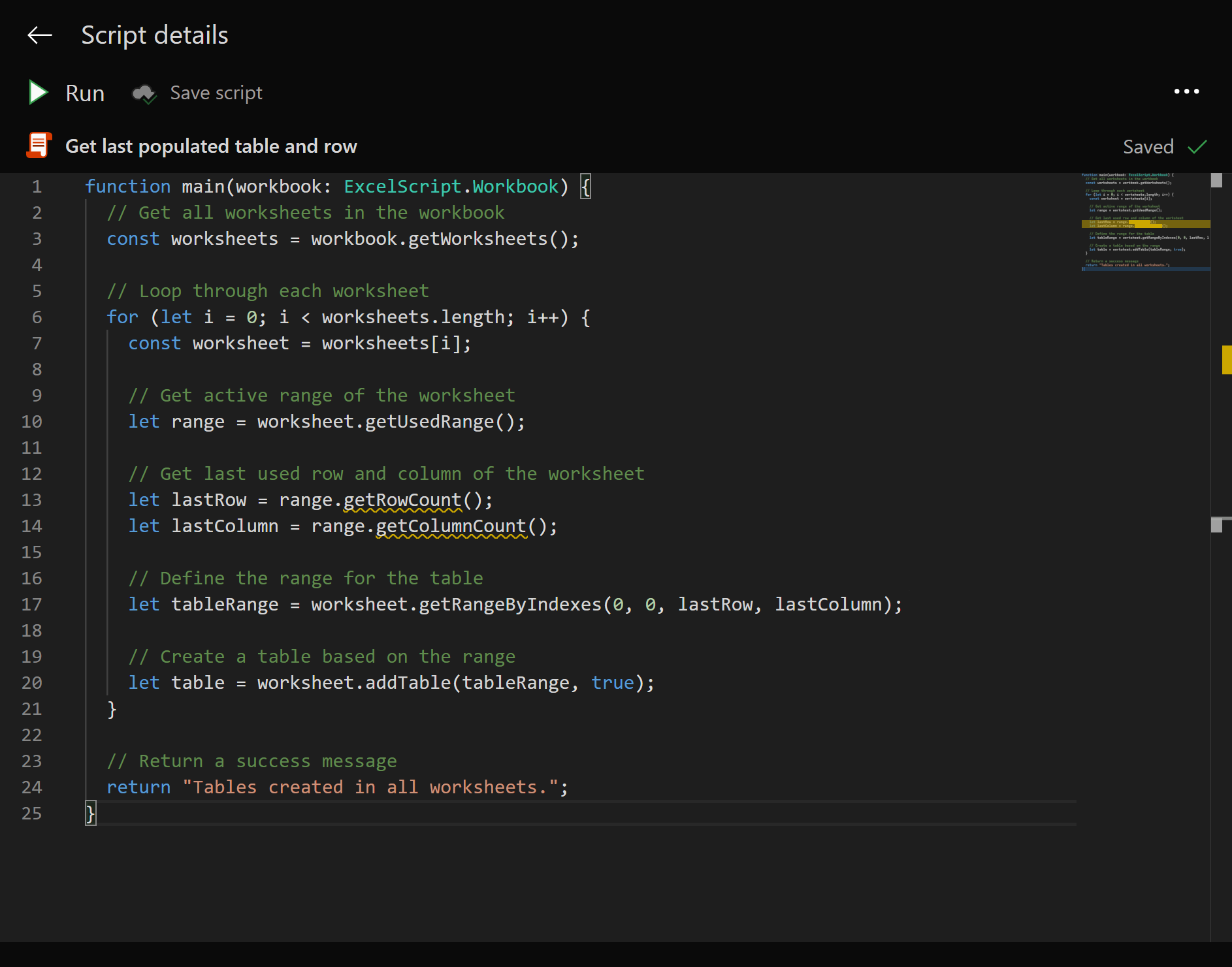The image size is (1232, 967).
Task: Click Save script text button
Action: click(216, 93)
